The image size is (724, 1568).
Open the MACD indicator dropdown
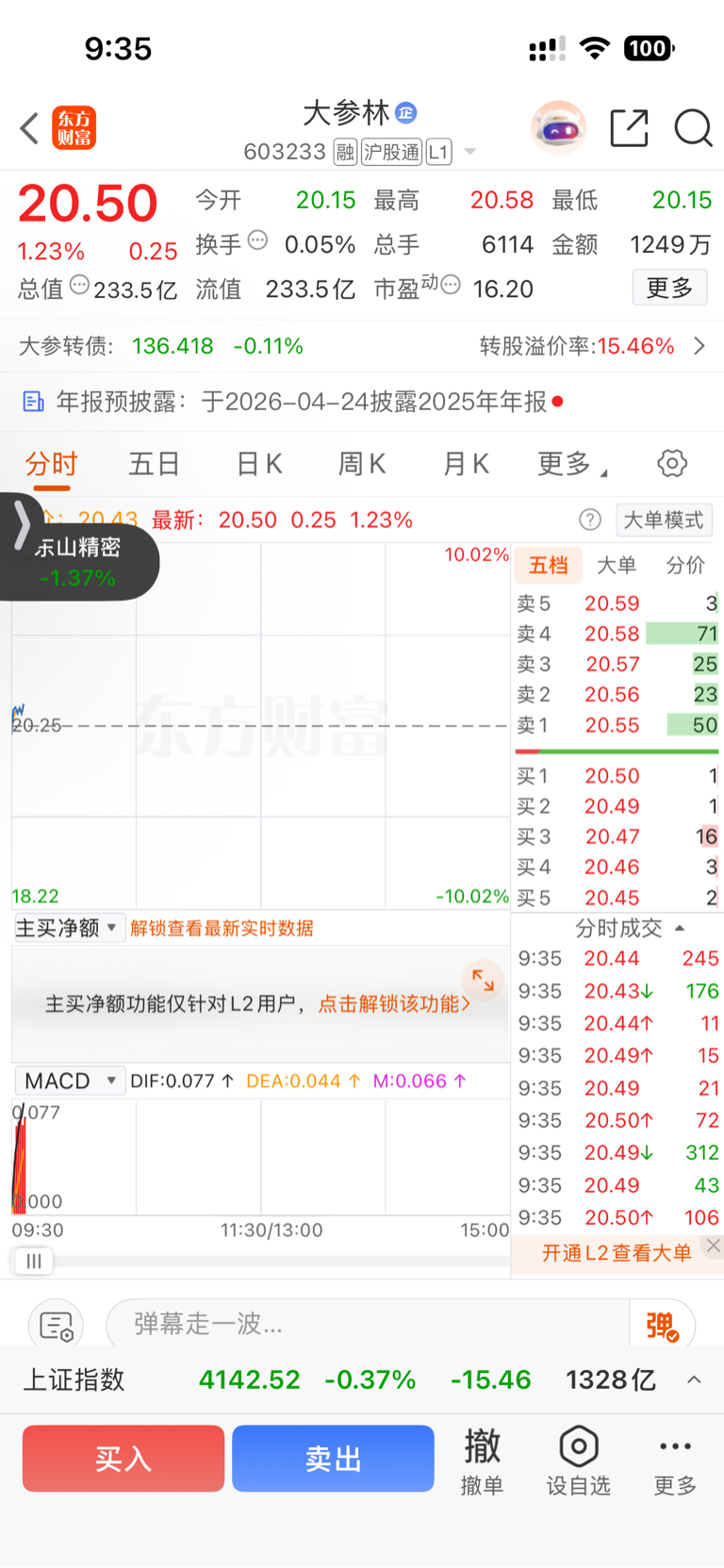(69, 1081)
